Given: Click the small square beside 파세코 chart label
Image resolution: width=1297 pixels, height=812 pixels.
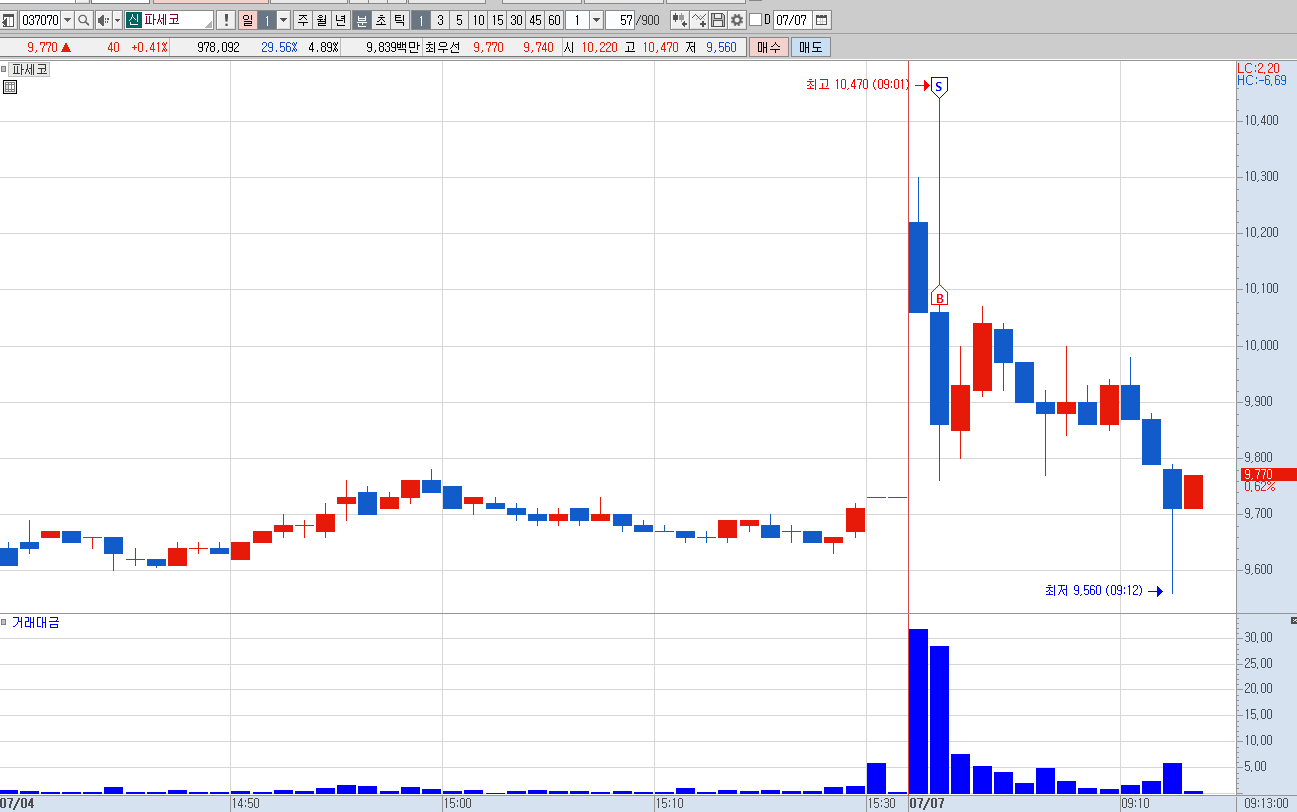Looking at the screenshot, I should (x=4, y=69).
